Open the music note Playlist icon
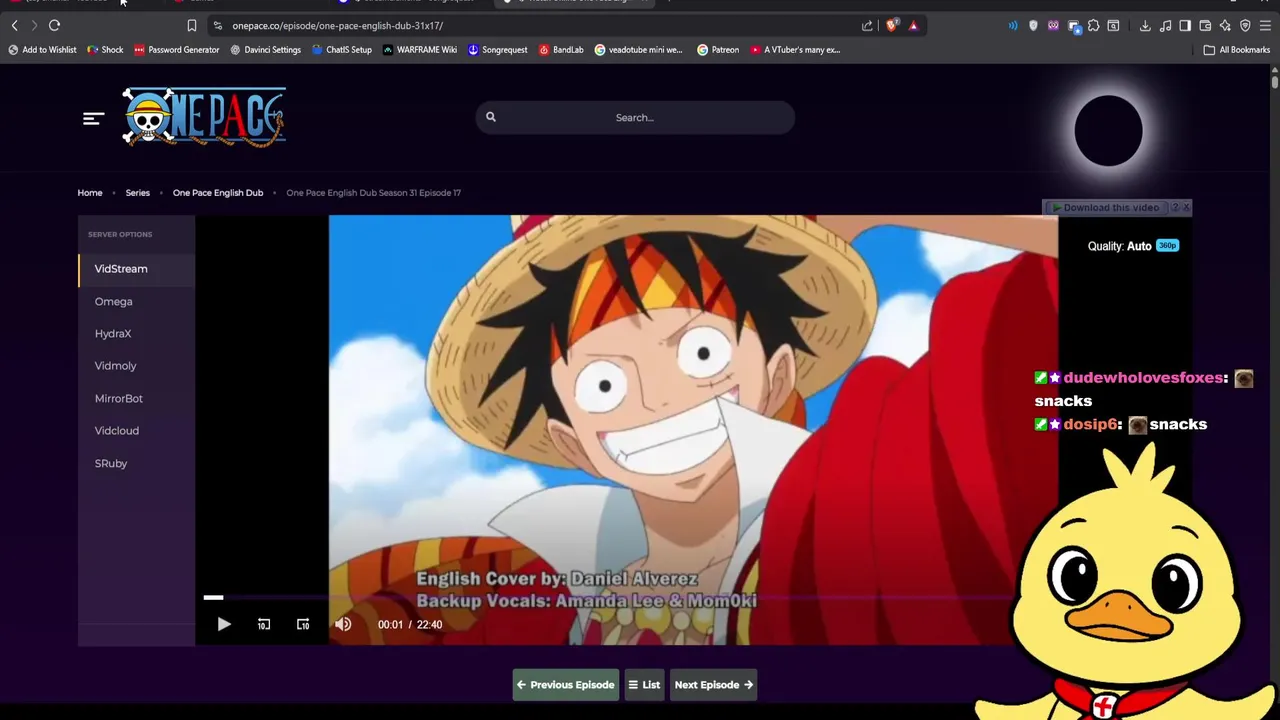 [1165, 25]
